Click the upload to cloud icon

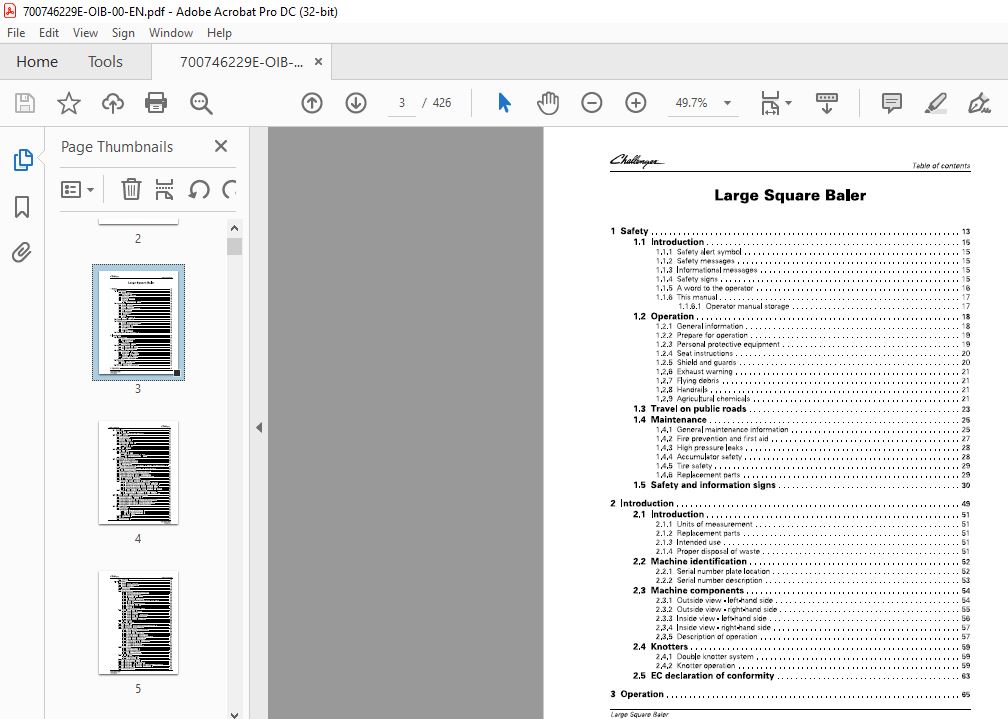[112, 103]
